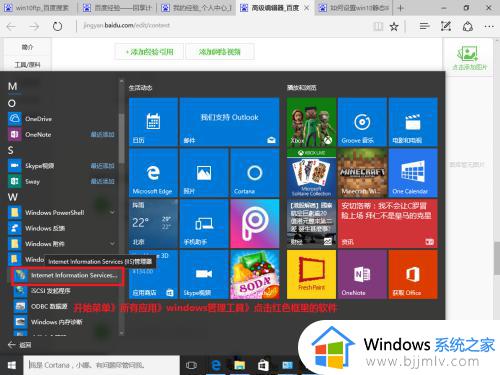Click the add experience reference button
This screenshot has height=375, width=500.
149,52
